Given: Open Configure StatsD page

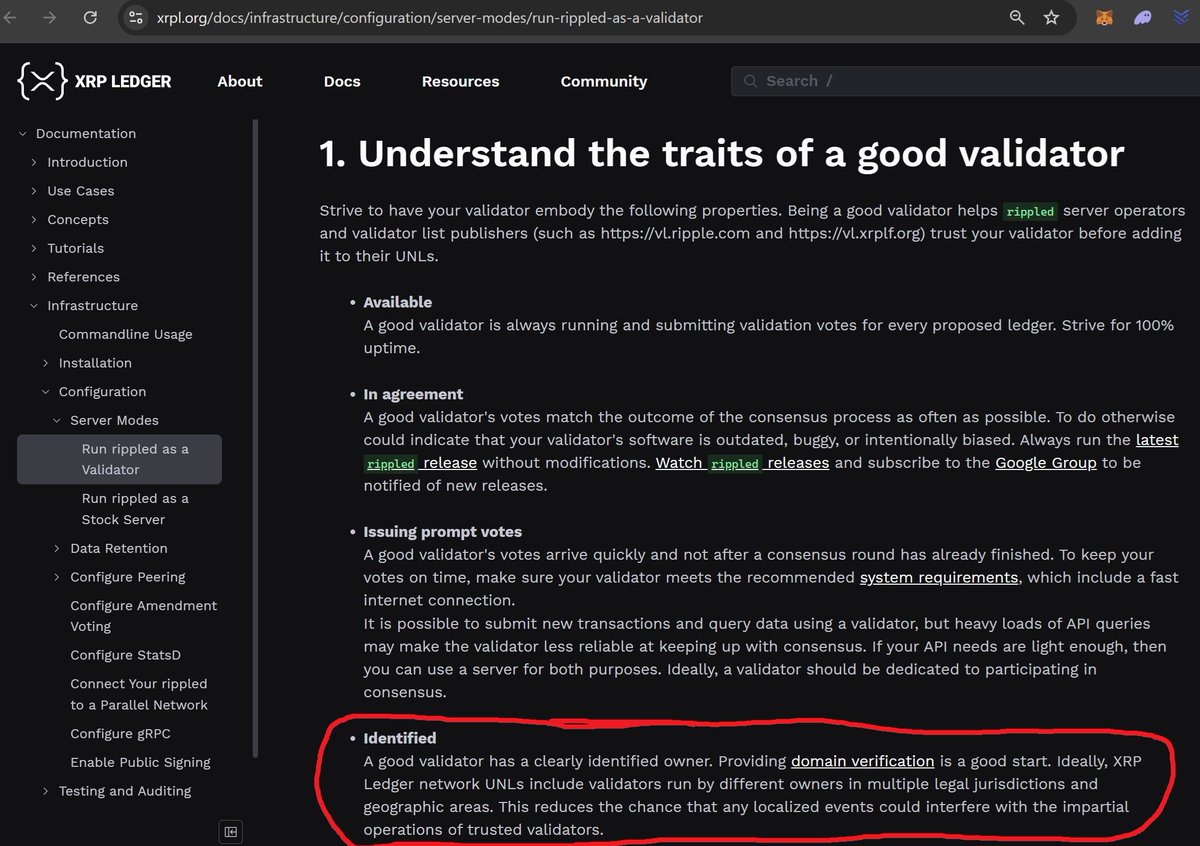Looking at the screenshot, I should [125, 655].
